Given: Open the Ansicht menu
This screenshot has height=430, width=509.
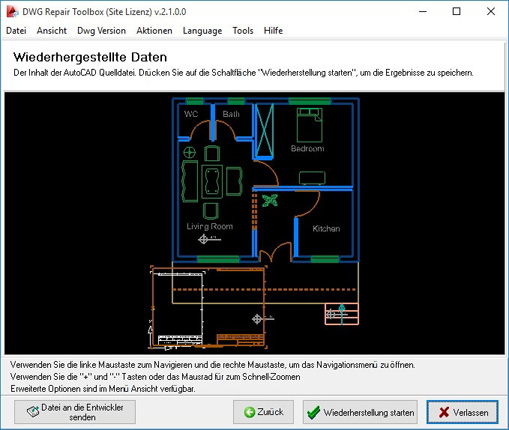Looking at the screenshot, I should pos(52,31).
